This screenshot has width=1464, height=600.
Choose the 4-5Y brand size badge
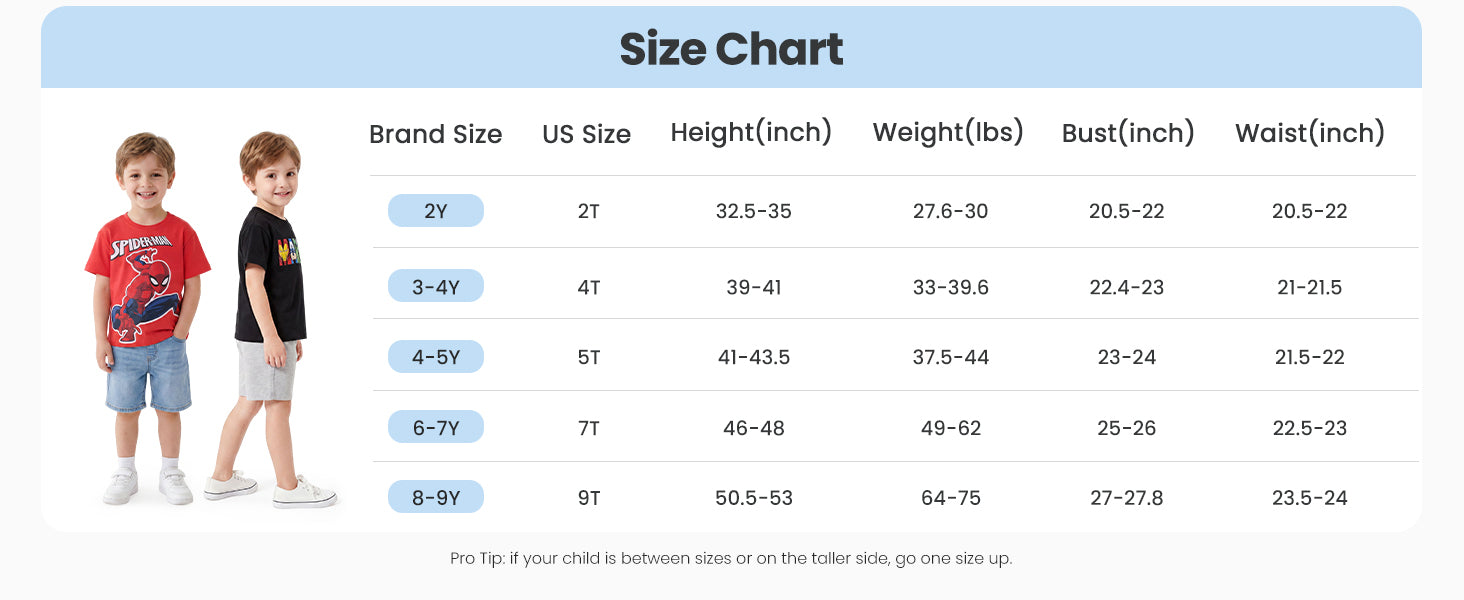pos(436,357)
